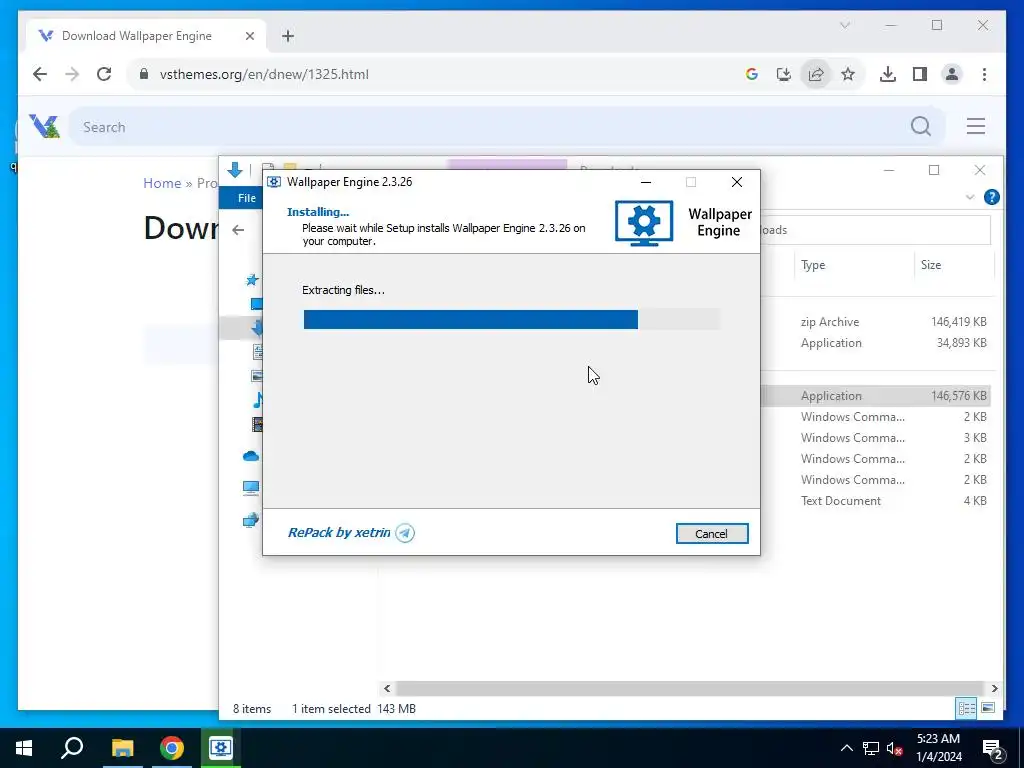Navigate back in File Explorer
Viewport: 1024px width, 768px height.
click(x=238, y=230)
